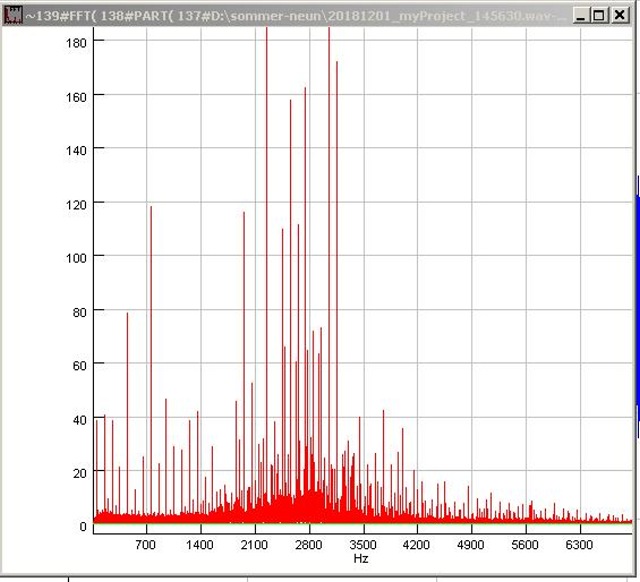Viewport: 640px width, 582px height.
Task: Click the 700 Hz x-axis tick label
Action: click(146, 545)
